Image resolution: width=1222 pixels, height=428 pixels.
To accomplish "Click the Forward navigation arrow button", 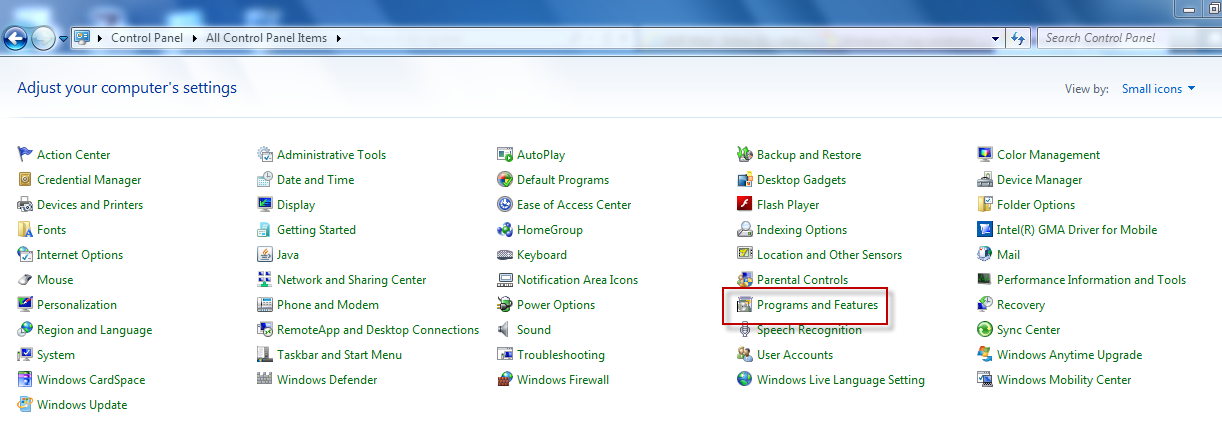I will tap(43, 39).
